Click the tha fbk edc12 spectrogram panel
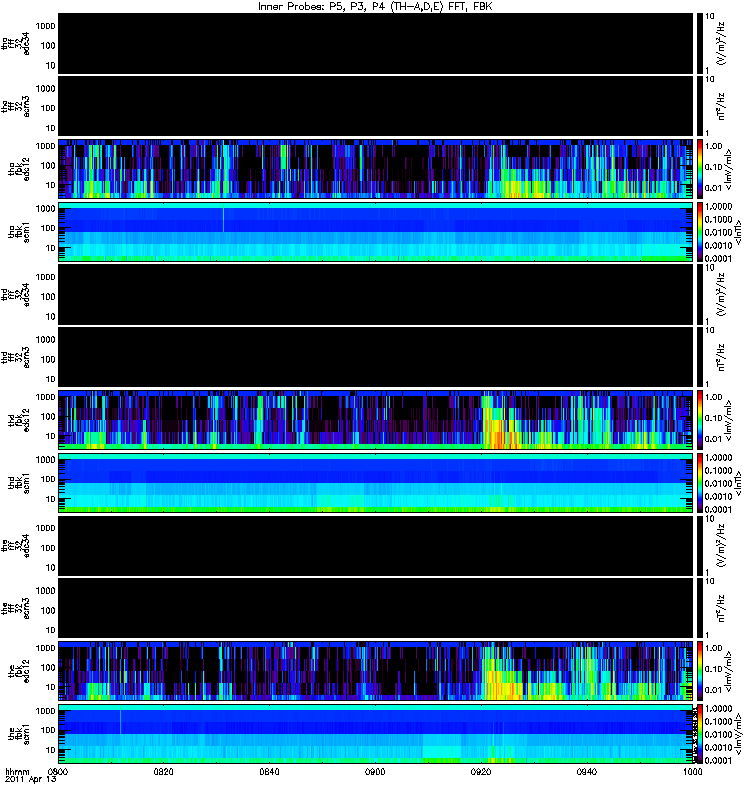The width and height of the screenshot is (750, 800). (x=376, y=169)
